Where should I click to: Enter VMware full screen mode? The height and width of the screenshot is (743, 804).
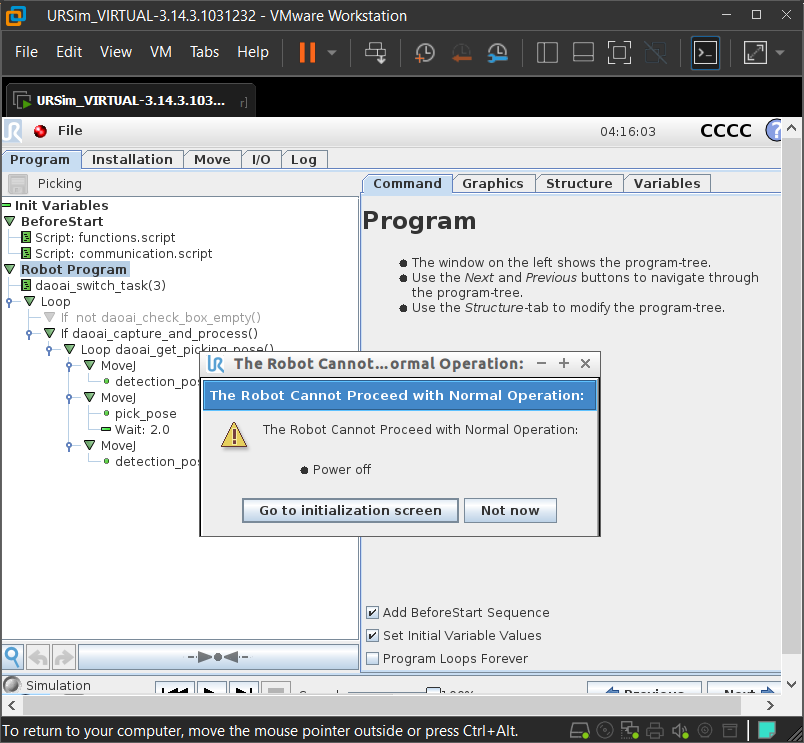point(619,52)
